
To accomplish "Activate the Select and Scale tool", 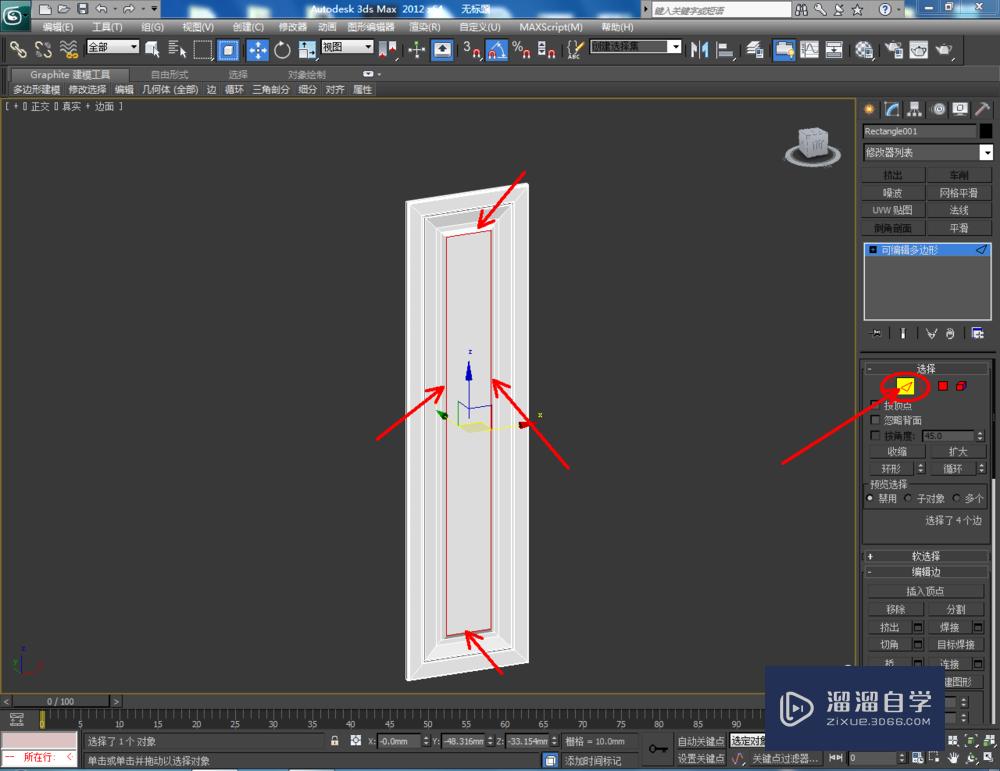I will coord(307,49).
